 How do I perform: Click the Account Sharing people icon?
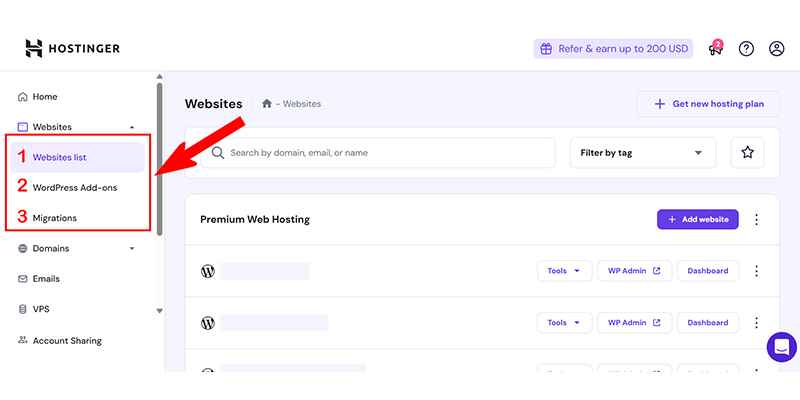[22, 340]
